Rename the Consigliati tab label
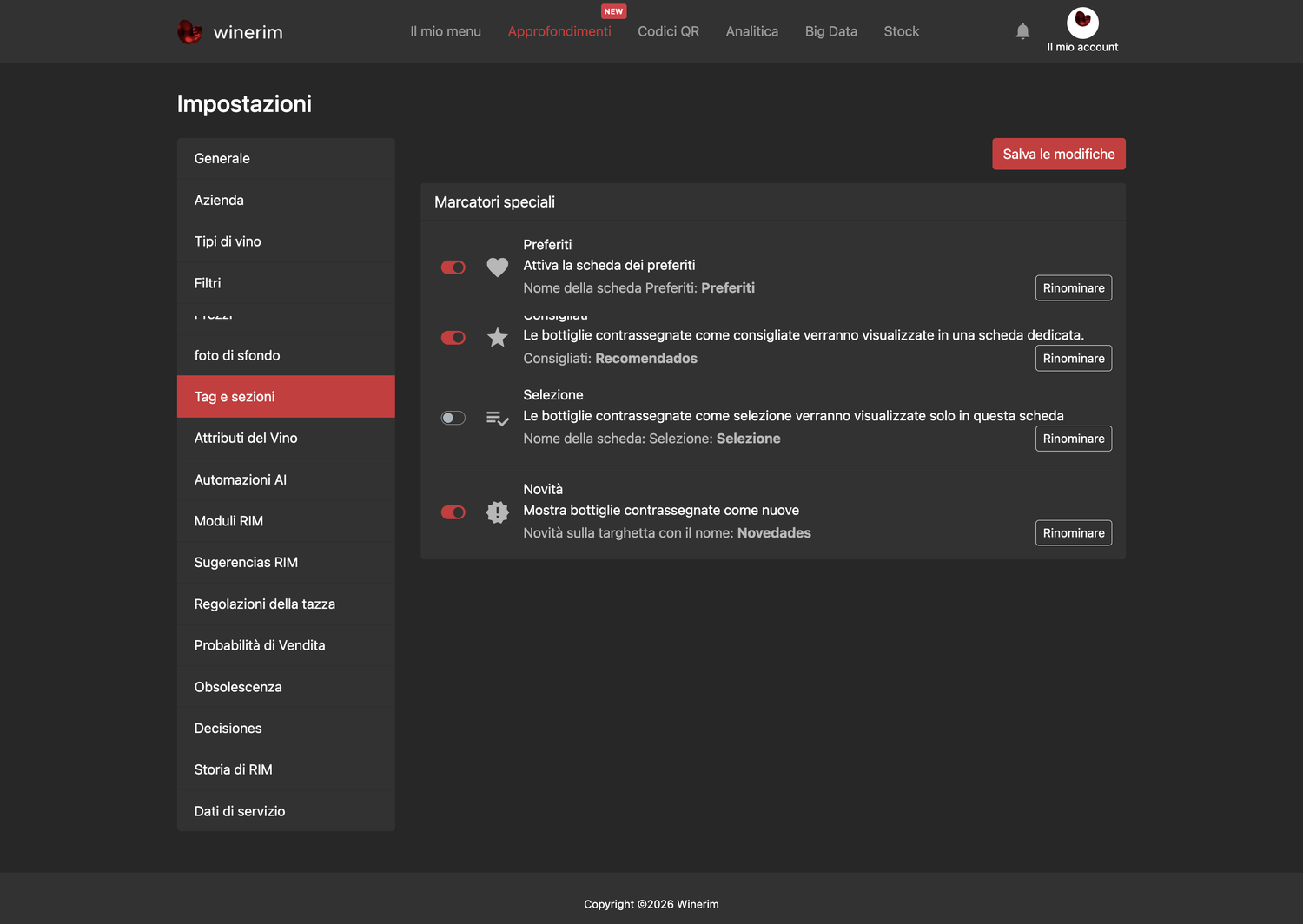 (x=1074, y=359)
